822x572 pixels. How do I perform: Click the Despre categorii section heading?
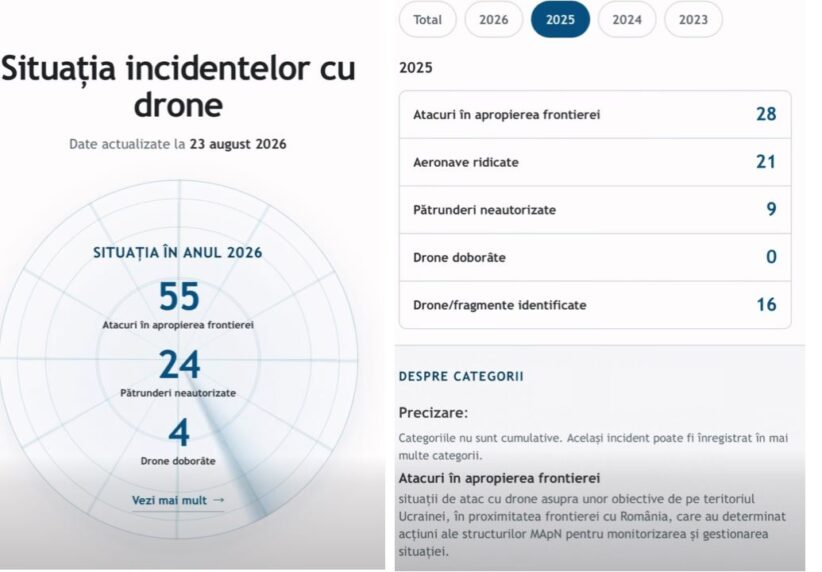461,376
